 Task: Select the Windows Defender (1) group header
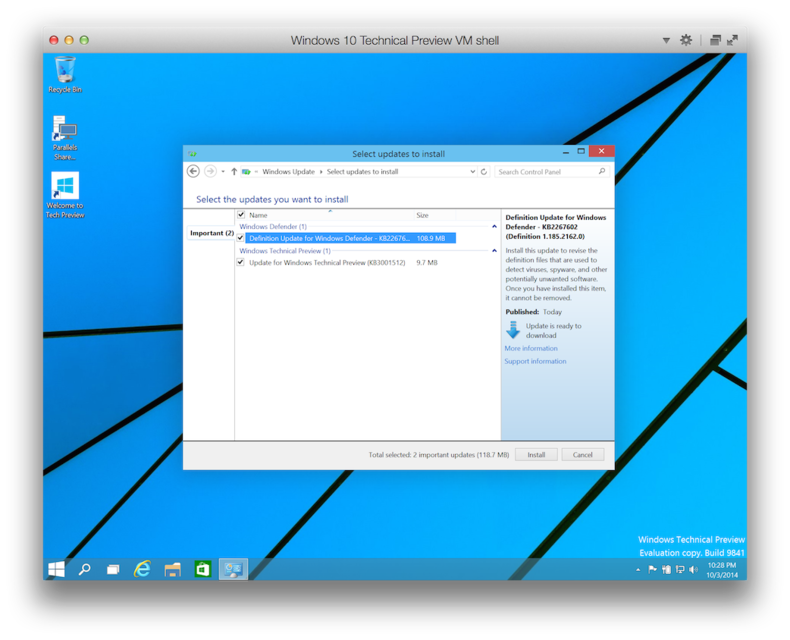(273, 227)
